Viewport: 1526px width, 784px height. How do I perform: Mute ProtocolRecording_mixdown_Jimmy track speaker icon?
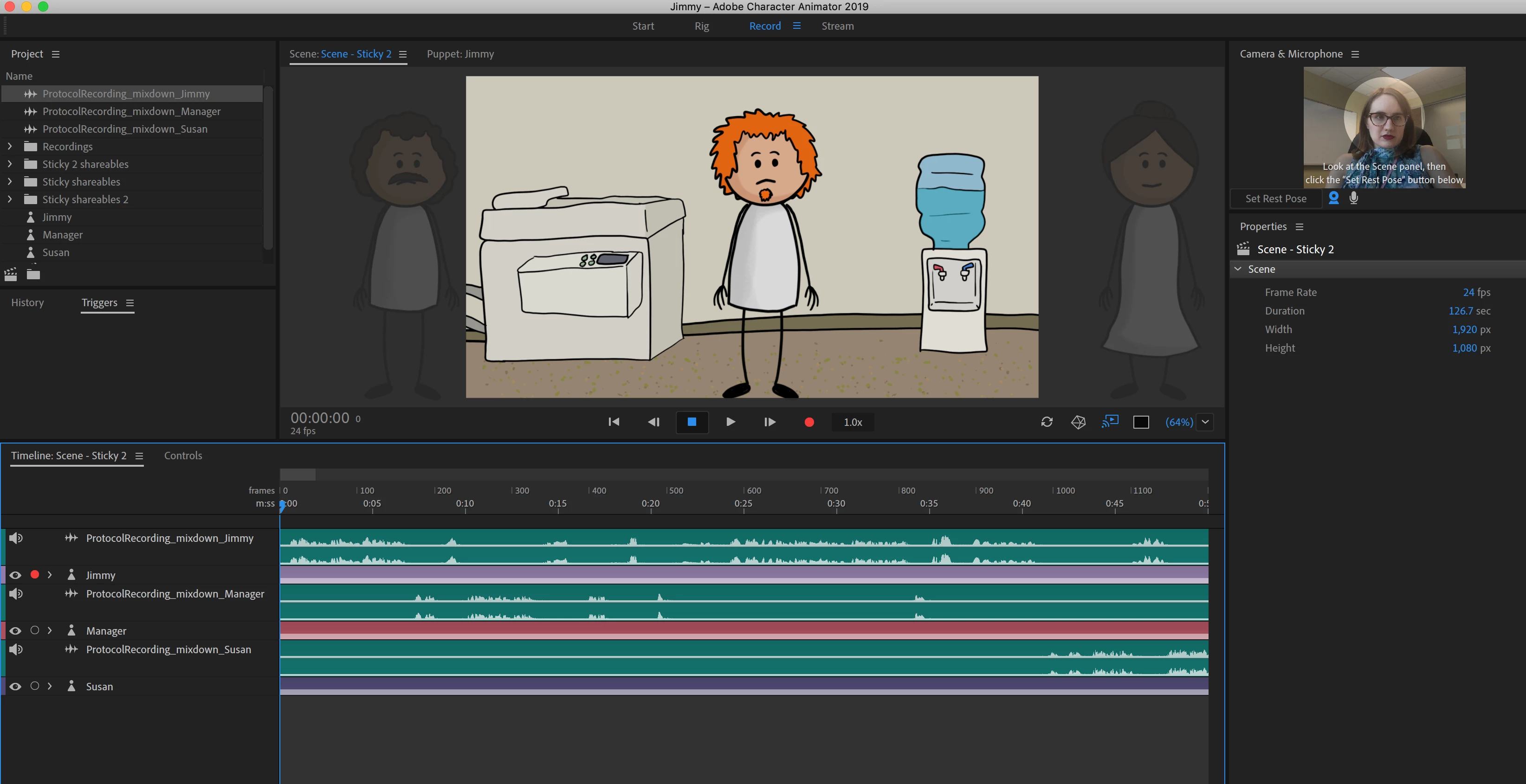(x=16, y=538)
